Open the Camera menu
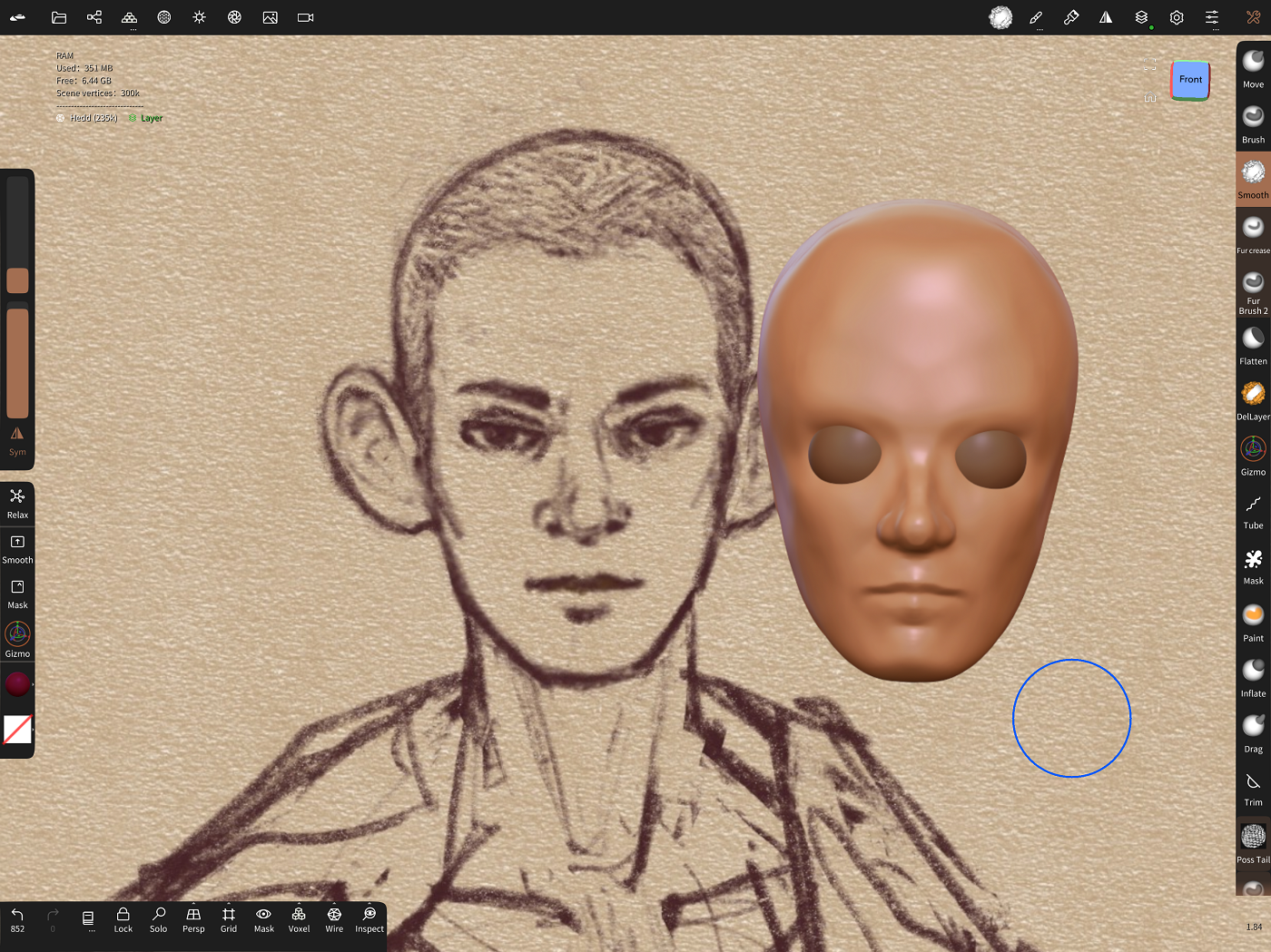Image resolution: width=1271 pixels, height=952 pixels. (305, 17)
